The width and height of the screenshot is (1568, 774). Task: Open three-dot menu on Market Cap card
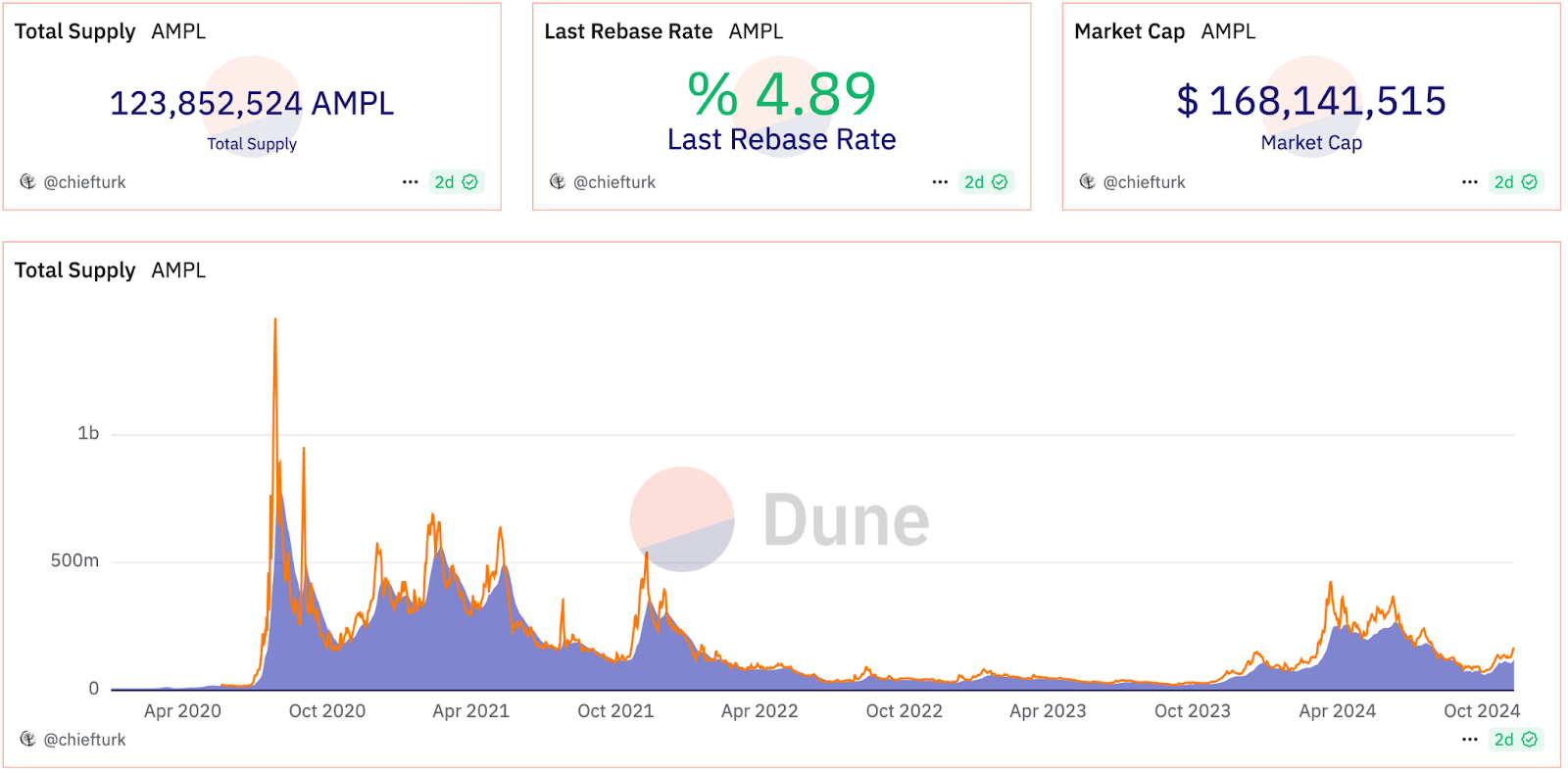tap(1470, 182)
